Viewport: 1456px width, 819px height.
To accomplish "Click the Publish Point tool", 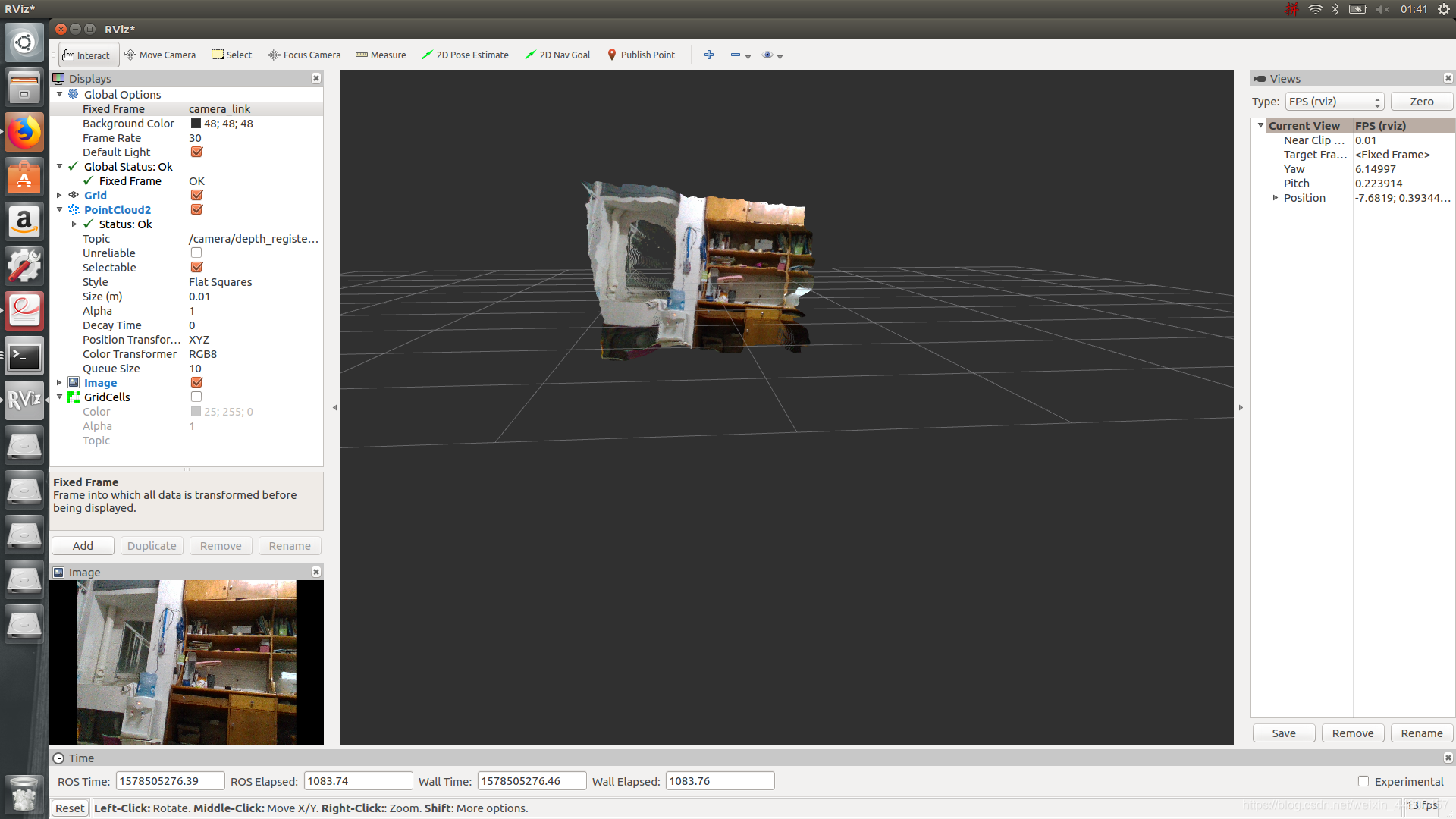I will (641, 55).
